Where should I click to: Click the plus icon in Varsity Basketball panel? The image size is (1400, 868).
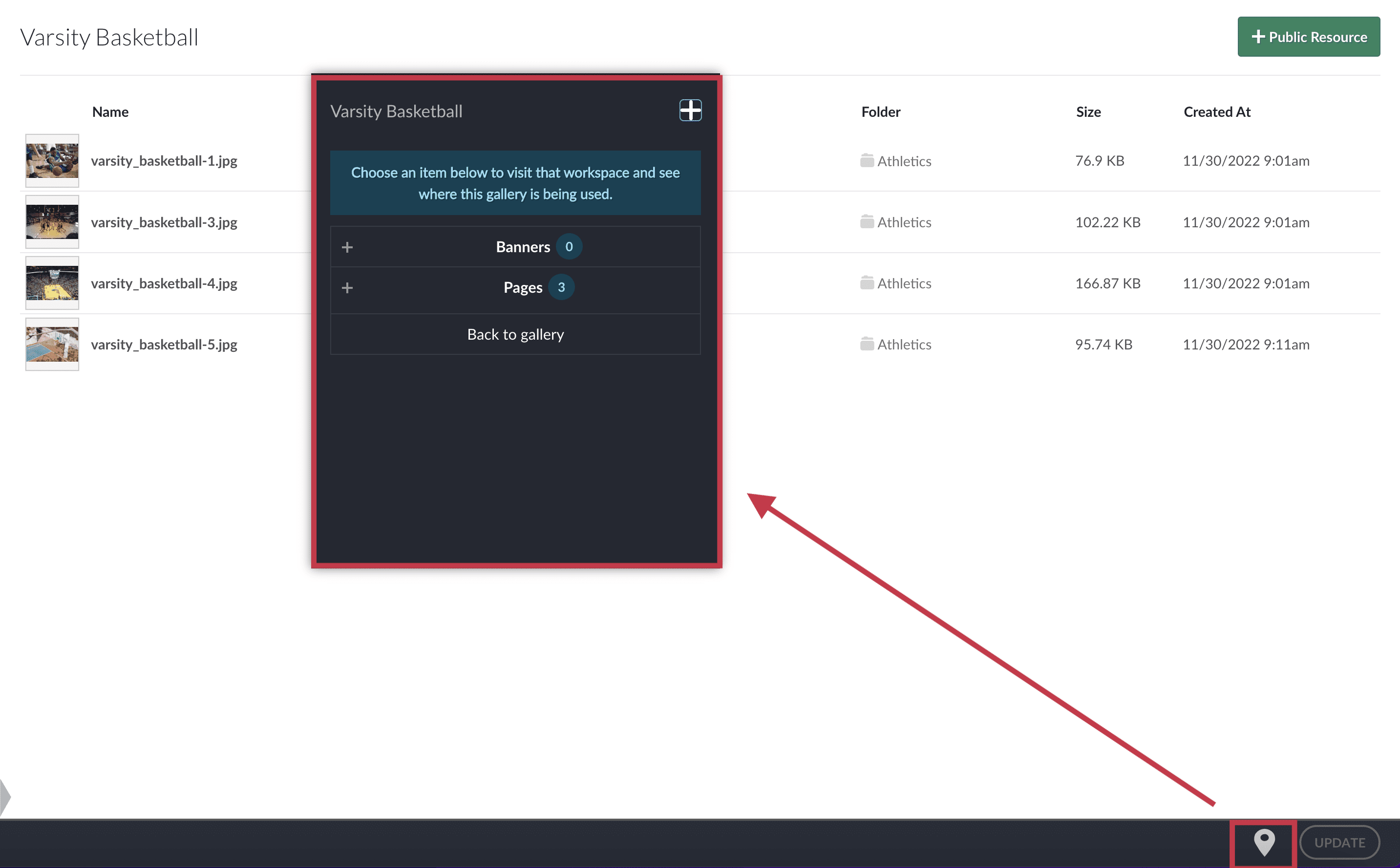pos(690,110)
